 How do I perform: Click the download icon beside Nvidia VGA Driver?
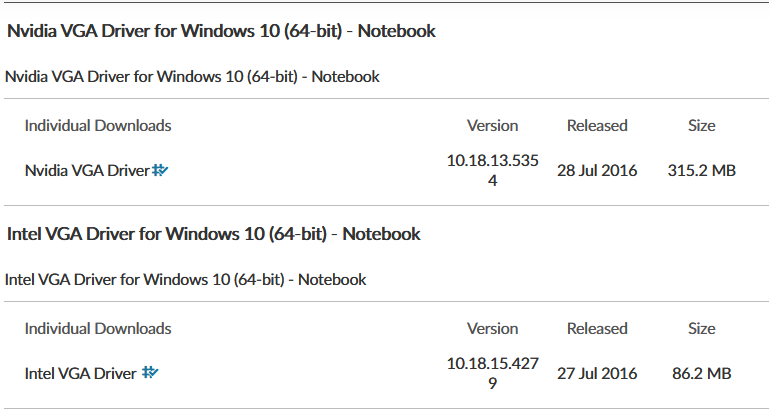pyautogui.click(x=160, y=171)
